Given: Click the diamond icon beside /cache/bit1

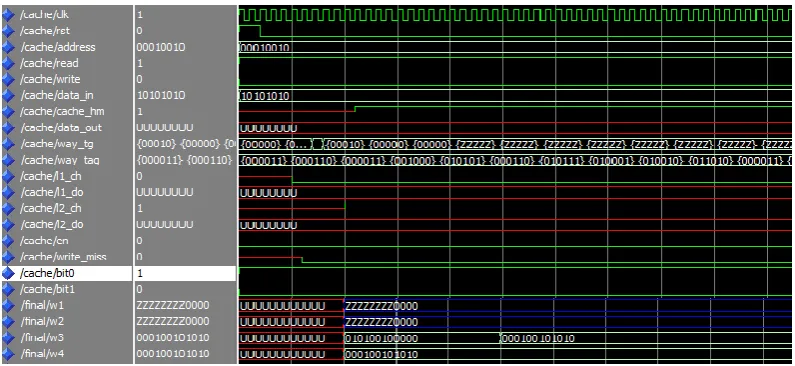Looking at the screenshot, I should (9, 289).
